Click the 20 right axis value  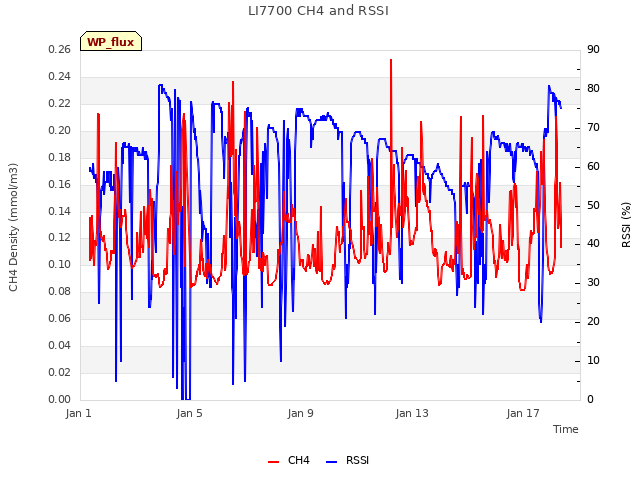coord(593,322)
